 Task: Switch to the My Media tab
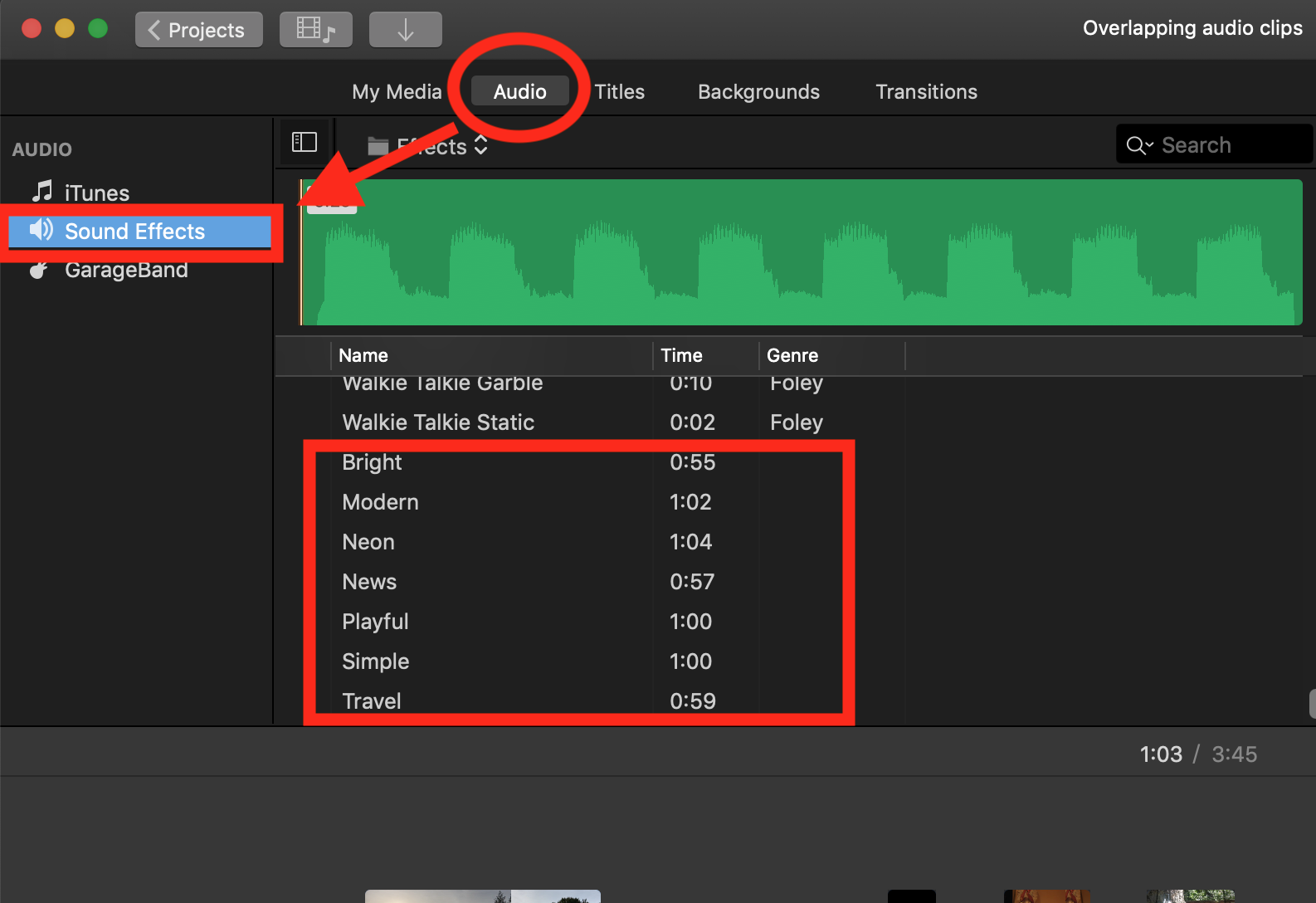tap(397, 92)
